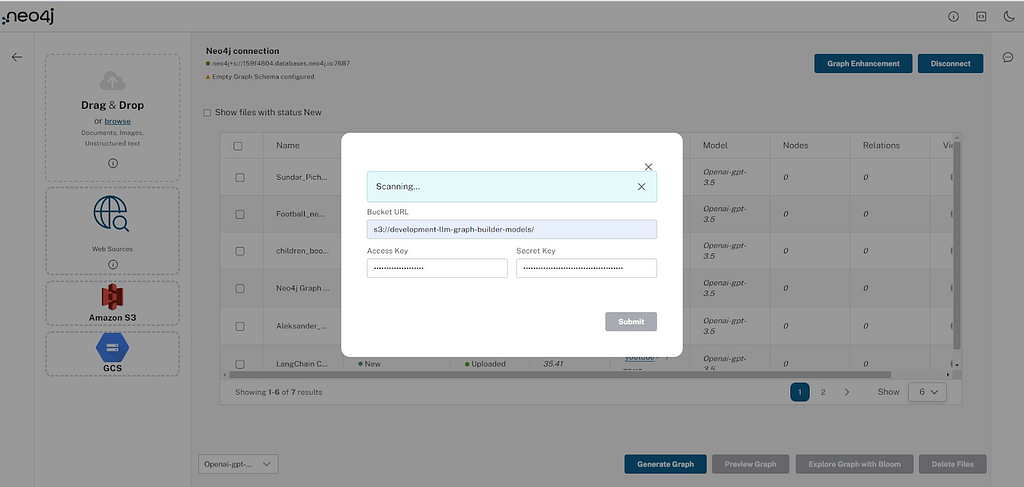Go to page 2 of results
The image size is (1024, 487).
click(x=823, y=392)
